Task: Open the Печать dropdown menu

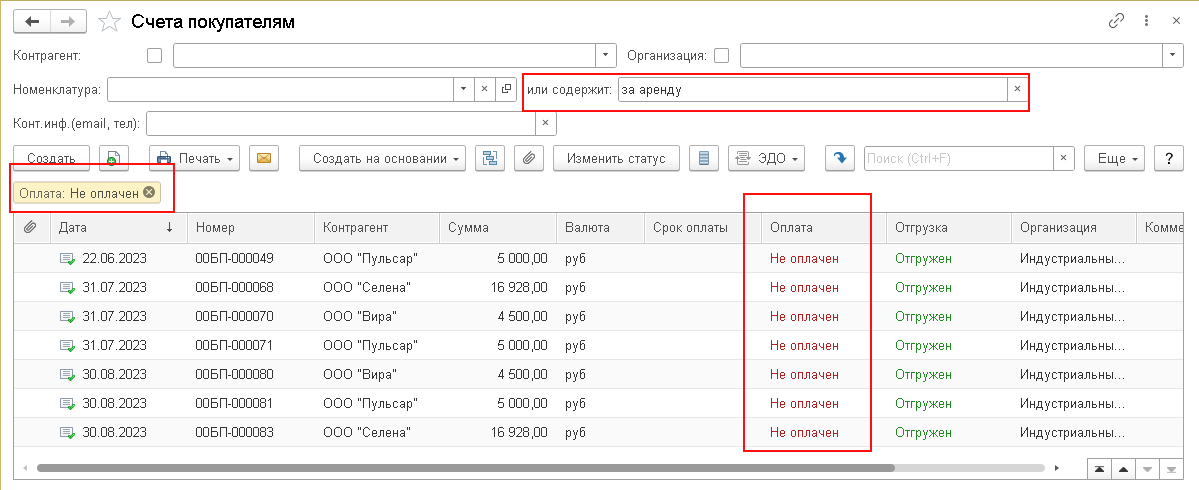Action: (194, 158)
